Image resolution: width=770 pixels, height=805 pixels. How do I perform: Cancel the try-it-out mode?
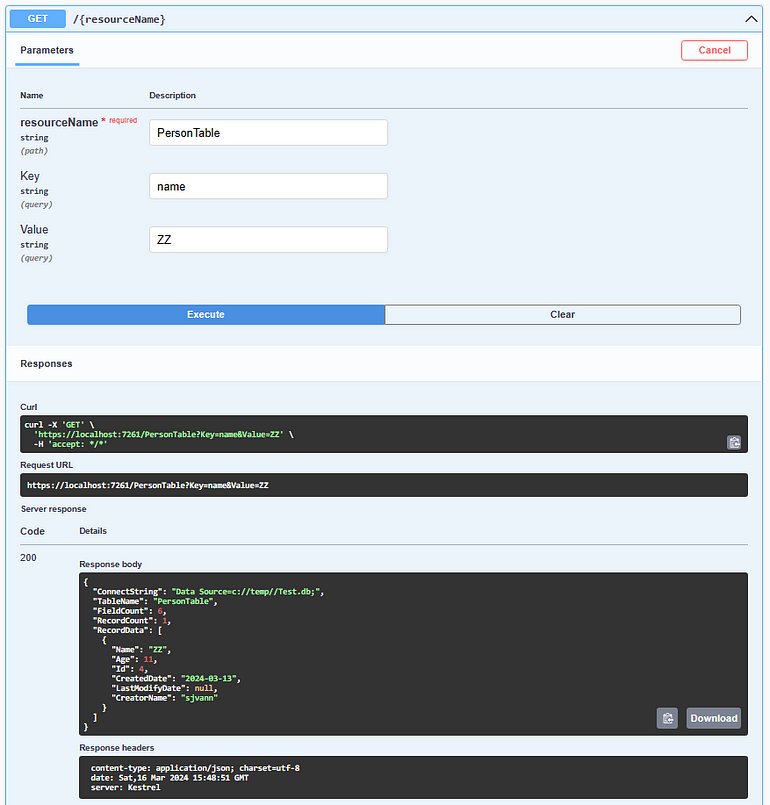coord(714,50)
